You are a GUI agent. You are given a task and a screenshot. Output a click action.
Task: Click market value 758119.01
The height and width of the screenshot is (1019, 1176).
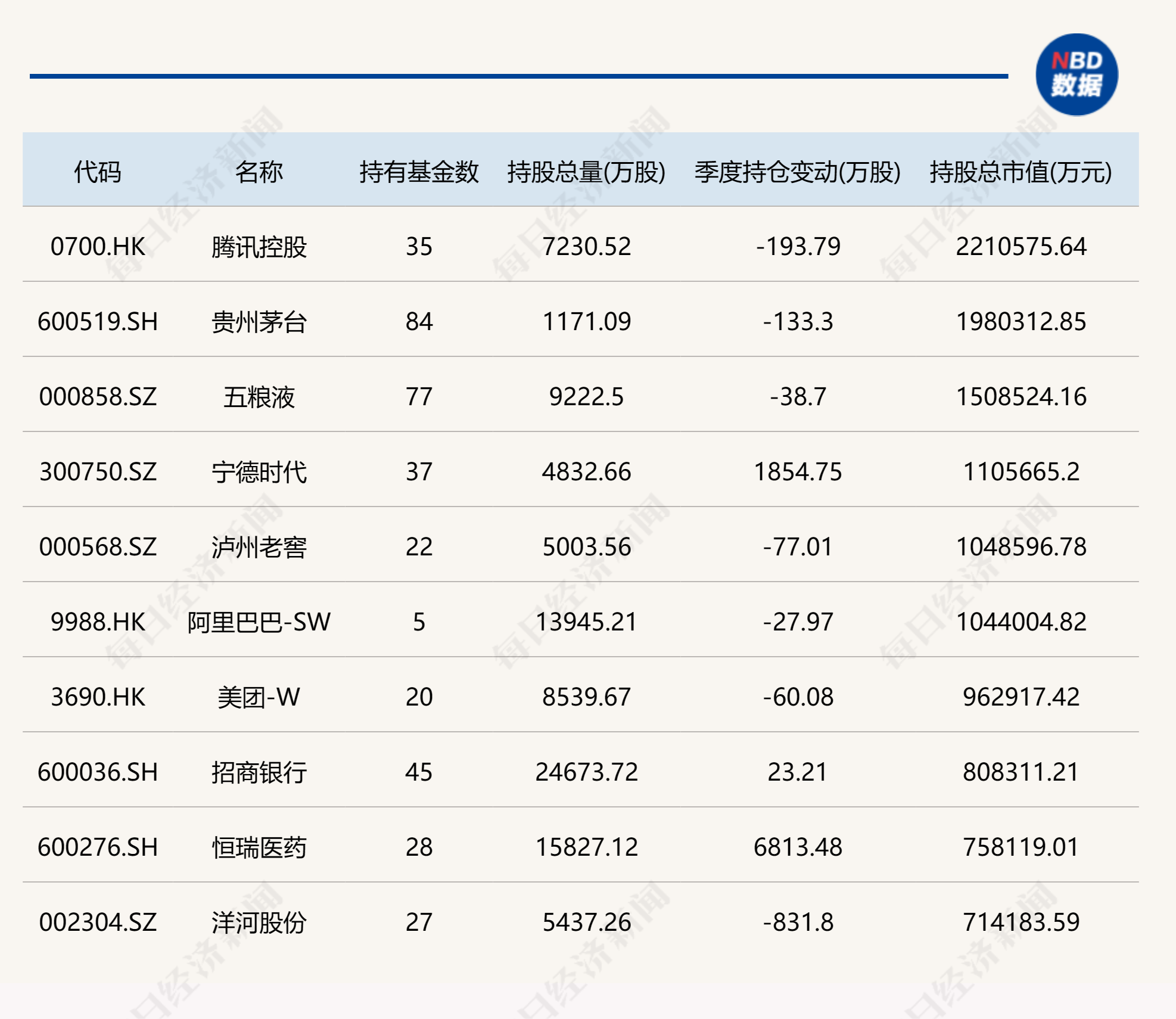coord(1021,847)
